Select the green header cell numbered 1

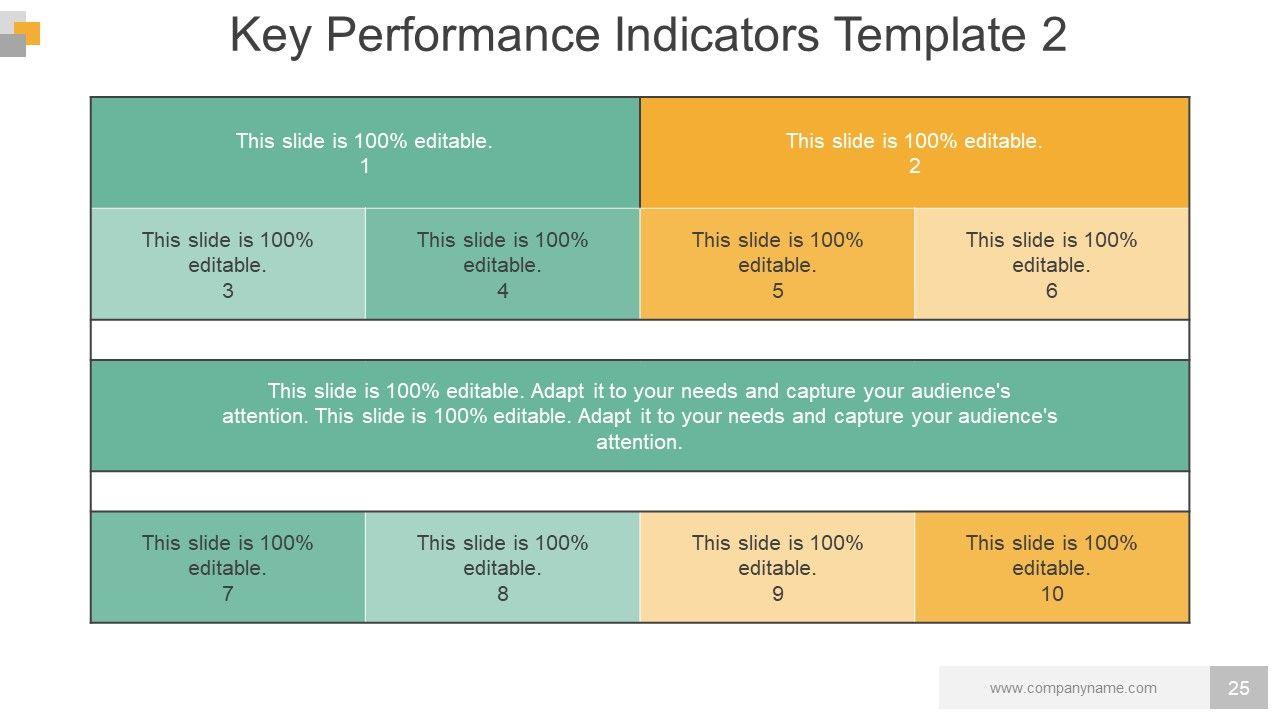(365, 153)
